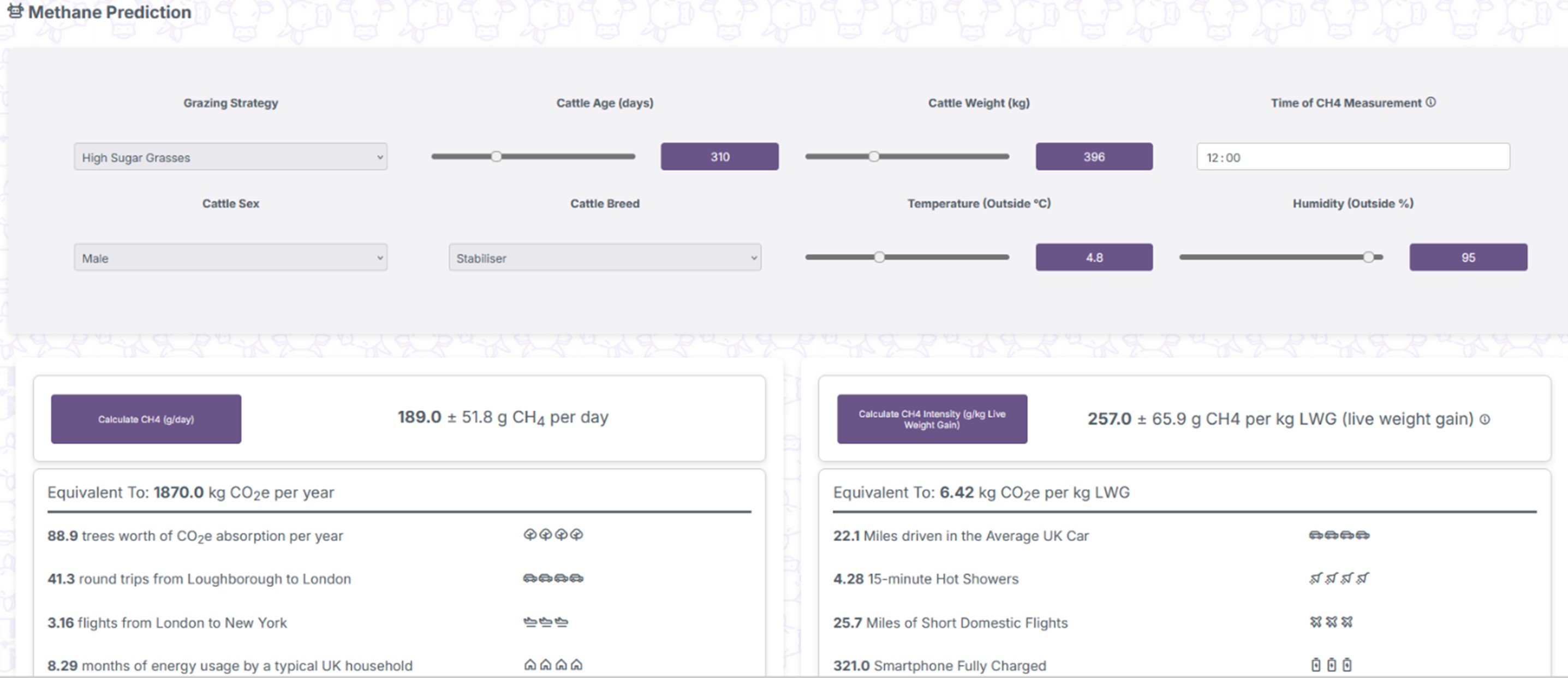Image resolution: width=1568 pixels, height=678 pixels.
Task: Click the cow logo beside Methane Prediction
Action: [x=15, y=11]
